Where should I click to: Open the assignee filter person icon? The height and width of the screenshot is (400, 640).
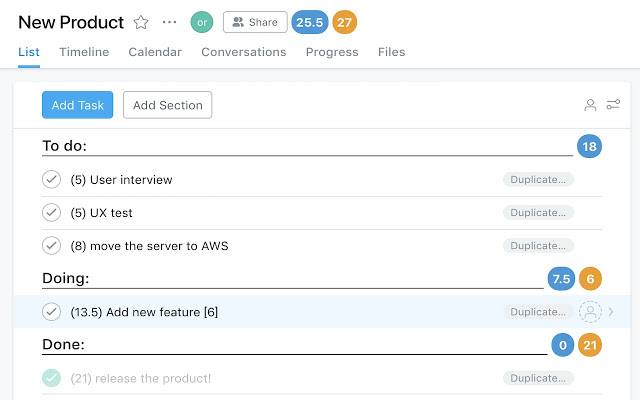coord(591,105)
